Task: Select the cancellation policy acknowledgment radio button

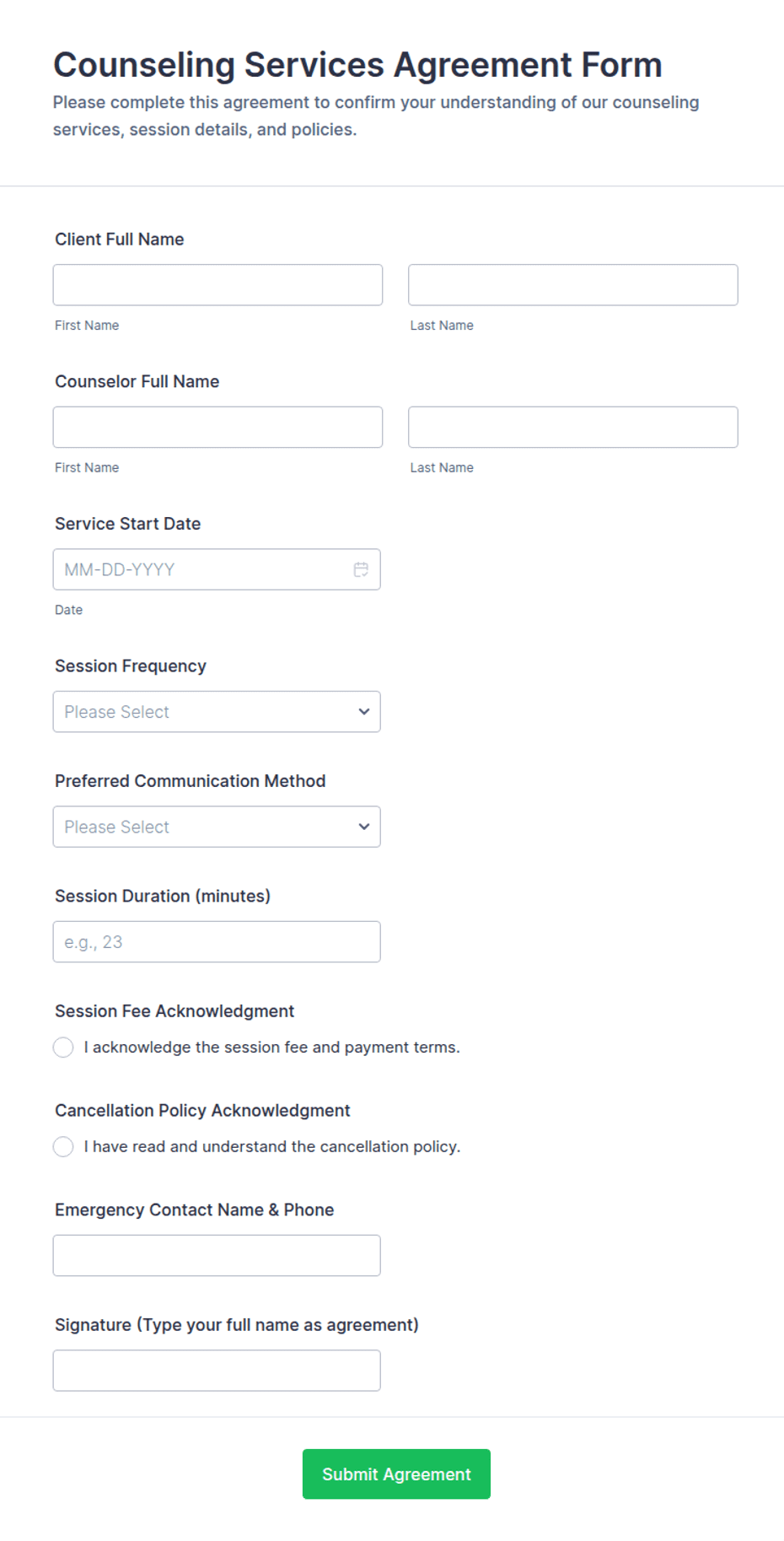Action: (63, 1147)
